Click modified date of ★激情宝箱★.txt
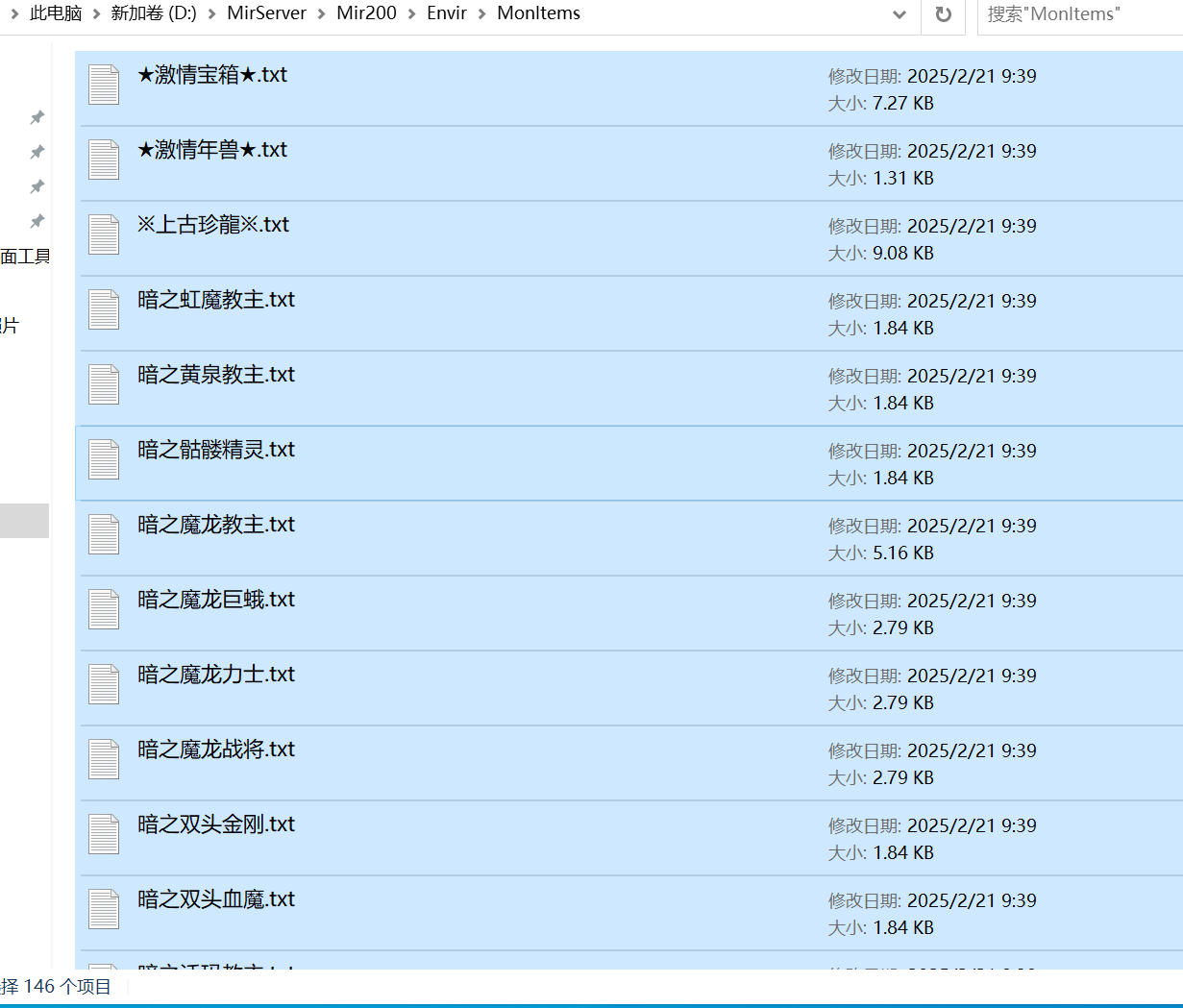Screen dimensions: 1183x1008 (x=972, y=76)
